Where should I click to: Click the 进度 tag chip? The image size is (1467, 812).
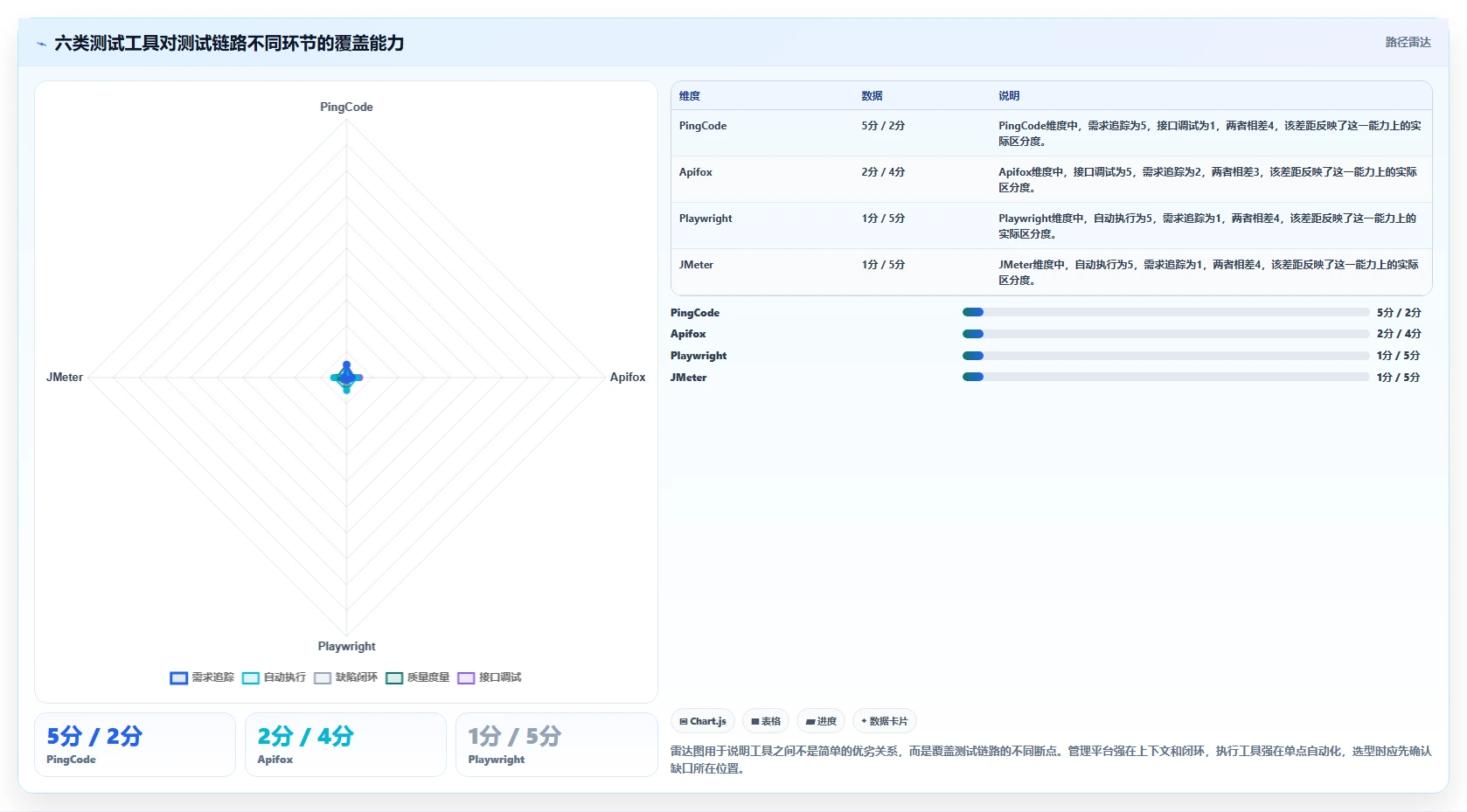(x=821, y=721)
